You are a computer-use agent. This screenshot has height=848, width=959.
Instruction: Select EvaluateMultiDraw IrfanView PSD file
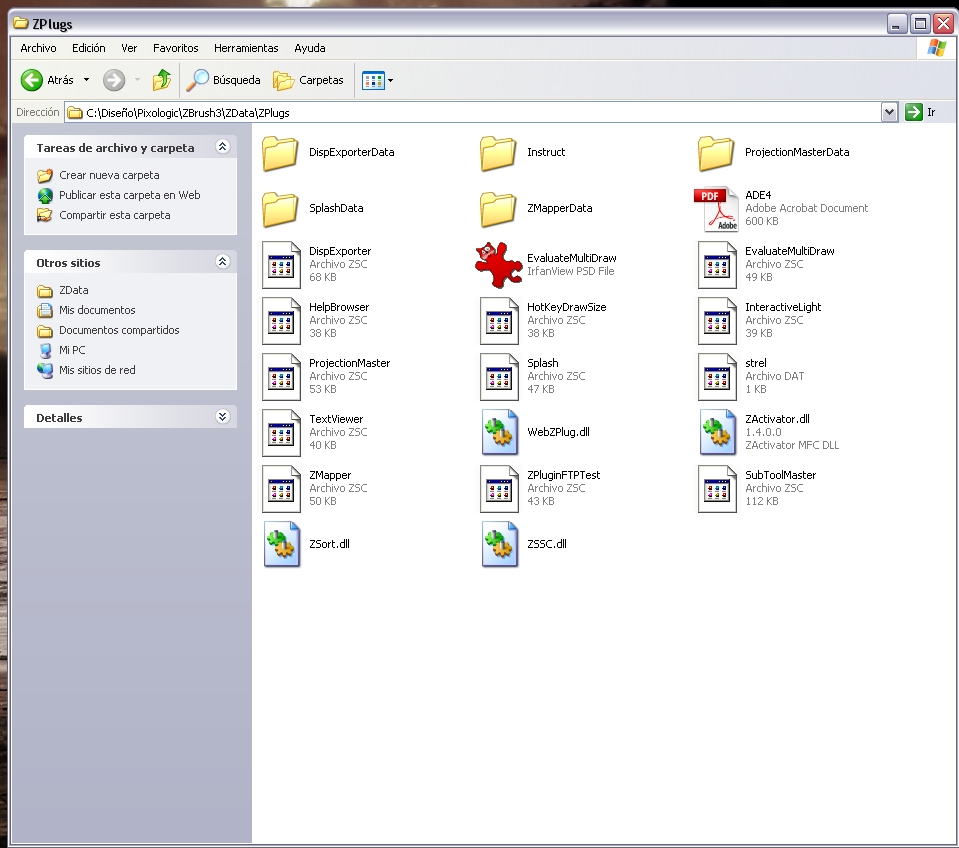tap(546, 264)
